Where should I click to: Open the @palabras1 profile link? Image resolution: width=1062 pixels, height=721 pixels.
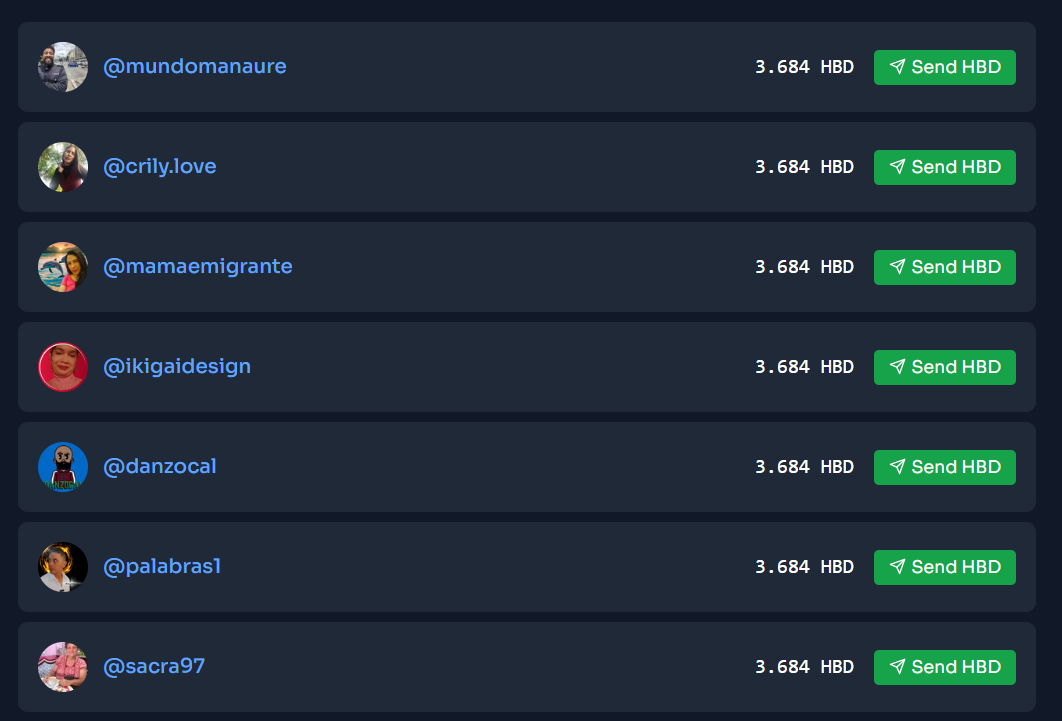[x=162, y=567]
